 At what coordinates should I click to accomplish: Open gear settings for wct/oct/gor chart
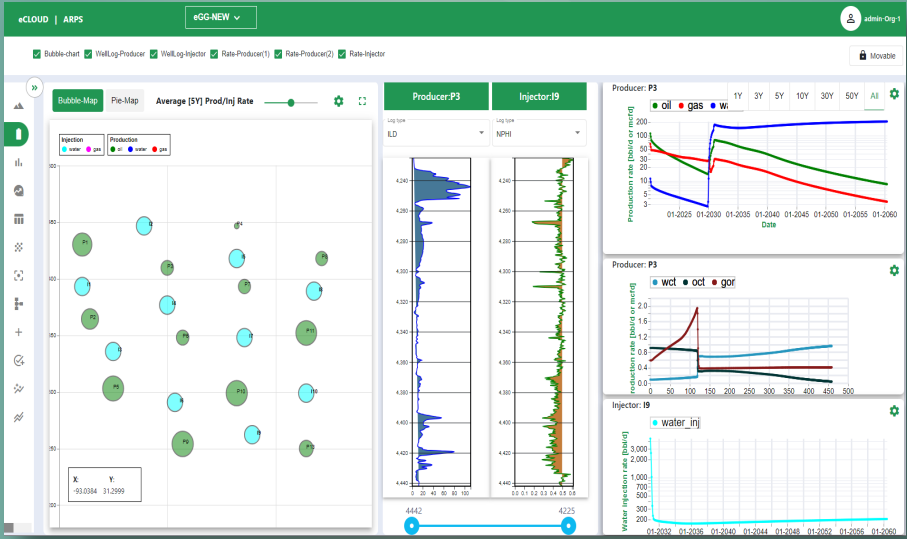[894, 270]
